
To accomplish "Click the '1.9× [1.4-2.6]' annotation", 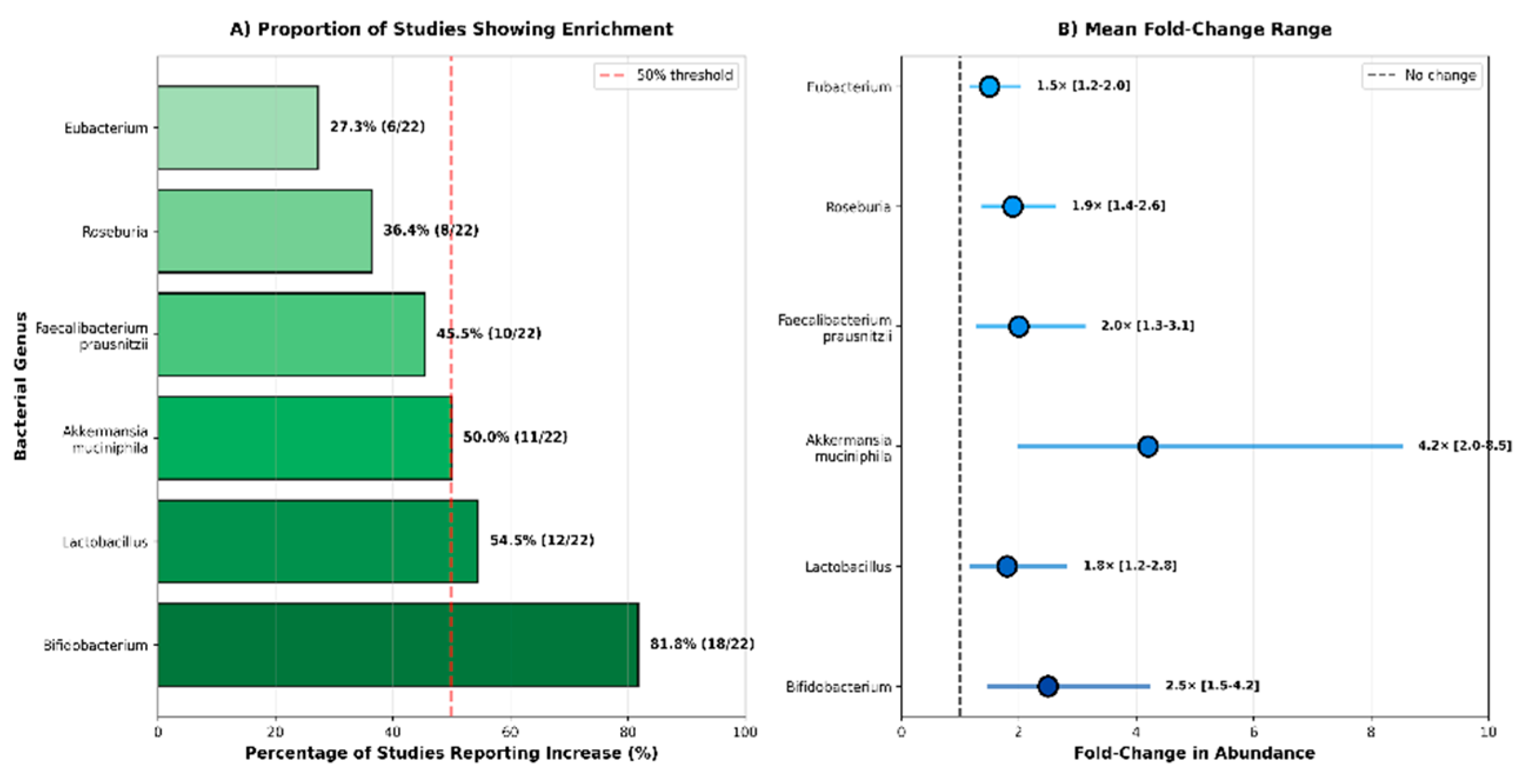I will (x=1118, y=206).
